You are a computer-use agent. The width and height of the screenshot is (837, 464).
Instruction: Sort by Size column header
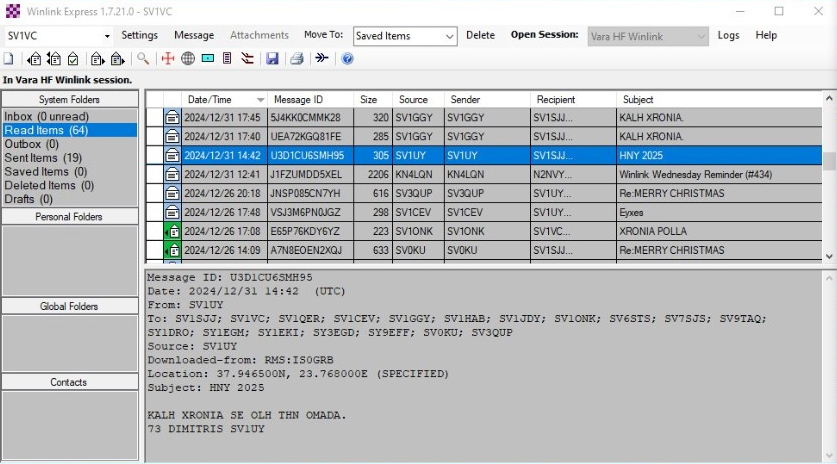(373, 99)
